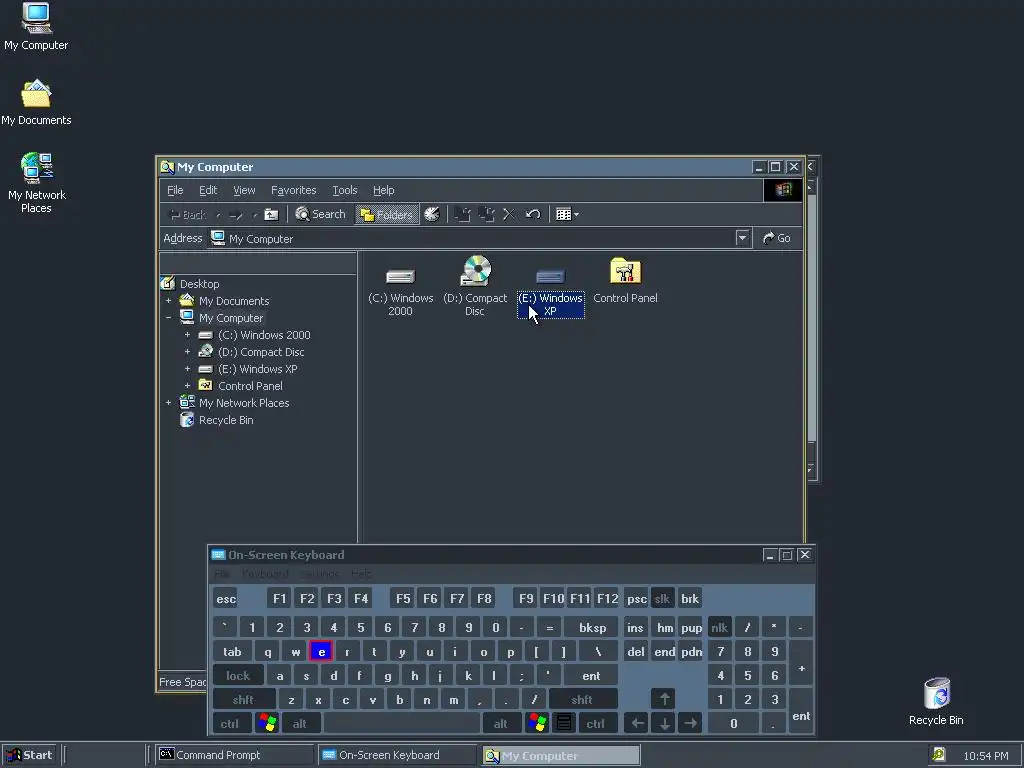
Task: Select Recycle Bin in folder tree
Action: pyautogui.click(x=226, y=420)
